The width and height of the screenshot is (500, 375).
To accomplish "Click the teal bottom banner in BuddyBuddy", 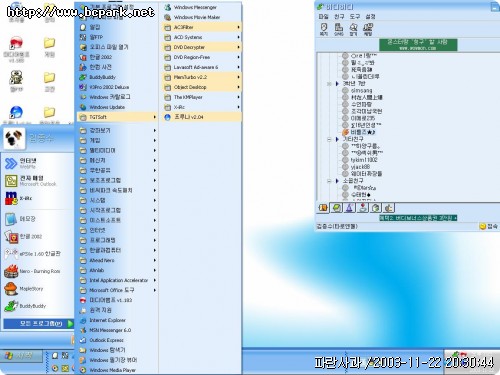I will (x=418, y=218).
